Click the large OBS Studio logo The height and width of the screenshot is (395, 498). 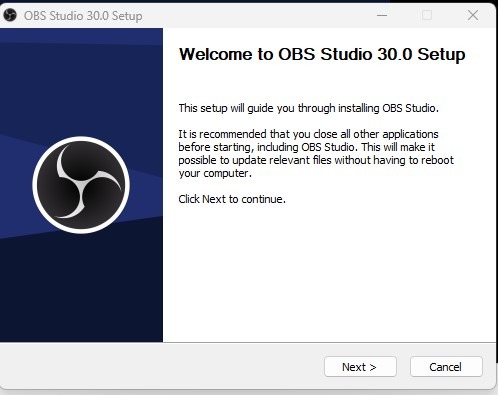81,185
